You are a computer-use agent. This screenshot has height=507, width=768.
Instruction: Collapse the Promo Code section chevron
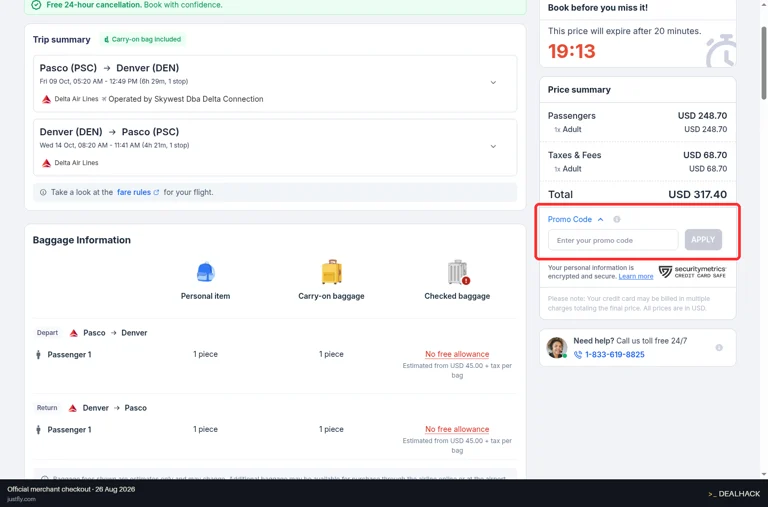point(600,219)
